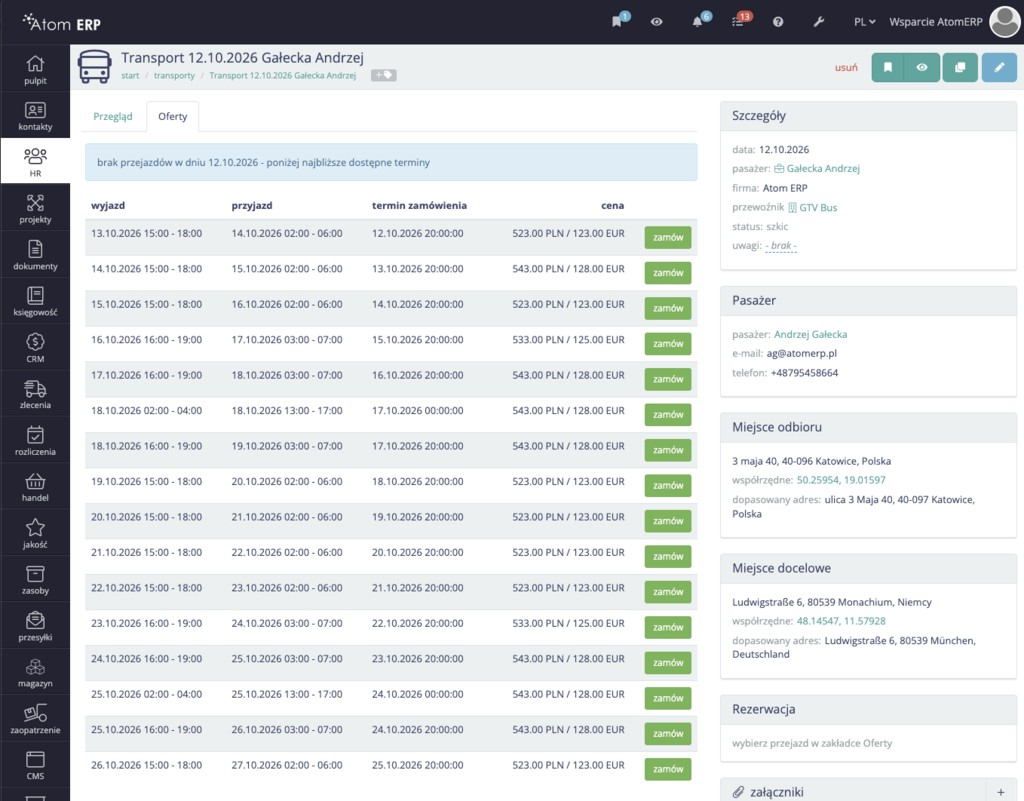Open the wrench settings icon

(x=818, y=22)
